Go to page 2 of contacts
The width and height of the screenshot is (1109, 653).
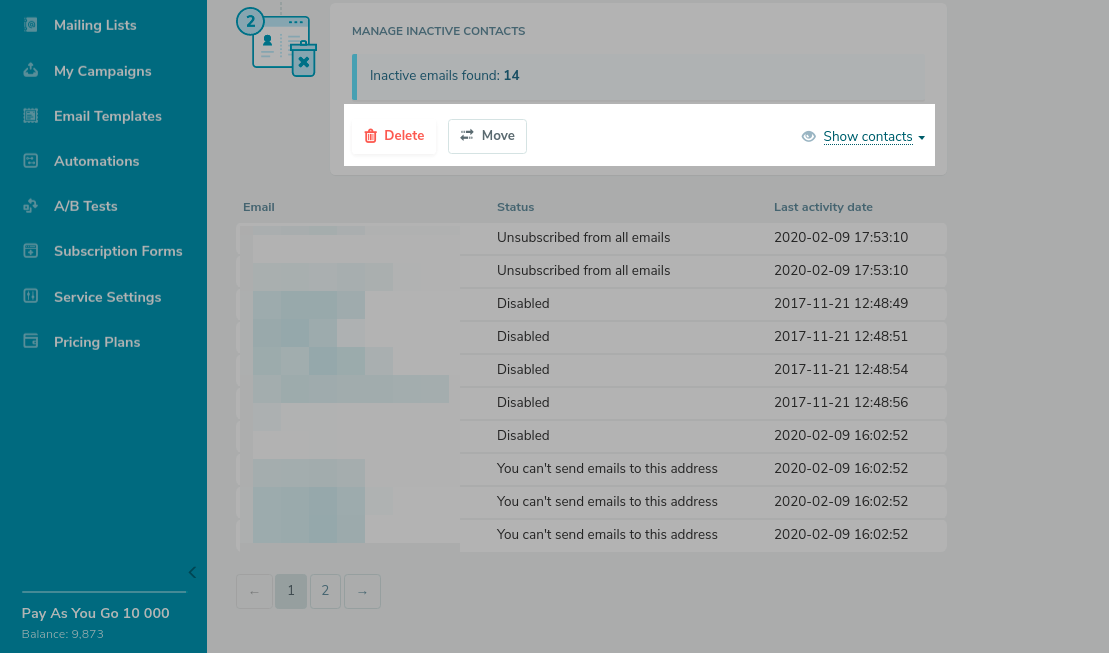[325, 591]
